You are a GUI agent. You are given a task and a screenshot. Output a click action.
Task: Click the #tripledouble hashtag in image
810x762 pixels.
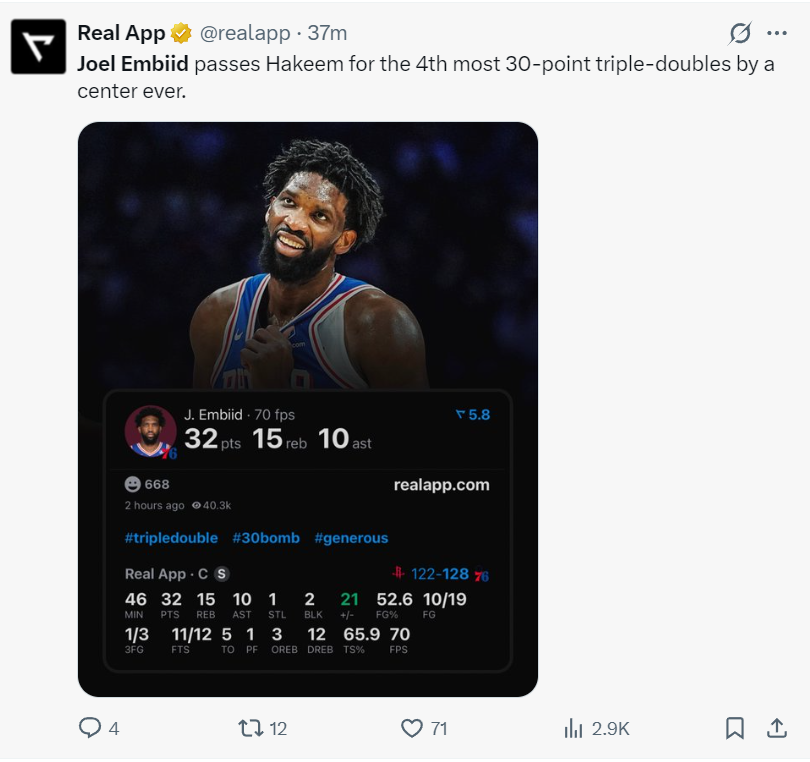171,538
